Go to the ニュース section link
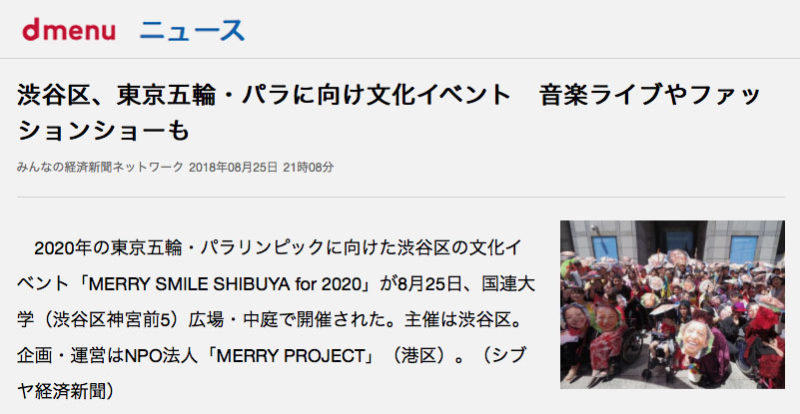The image size is (800, 414). click(x=192, y=30)
